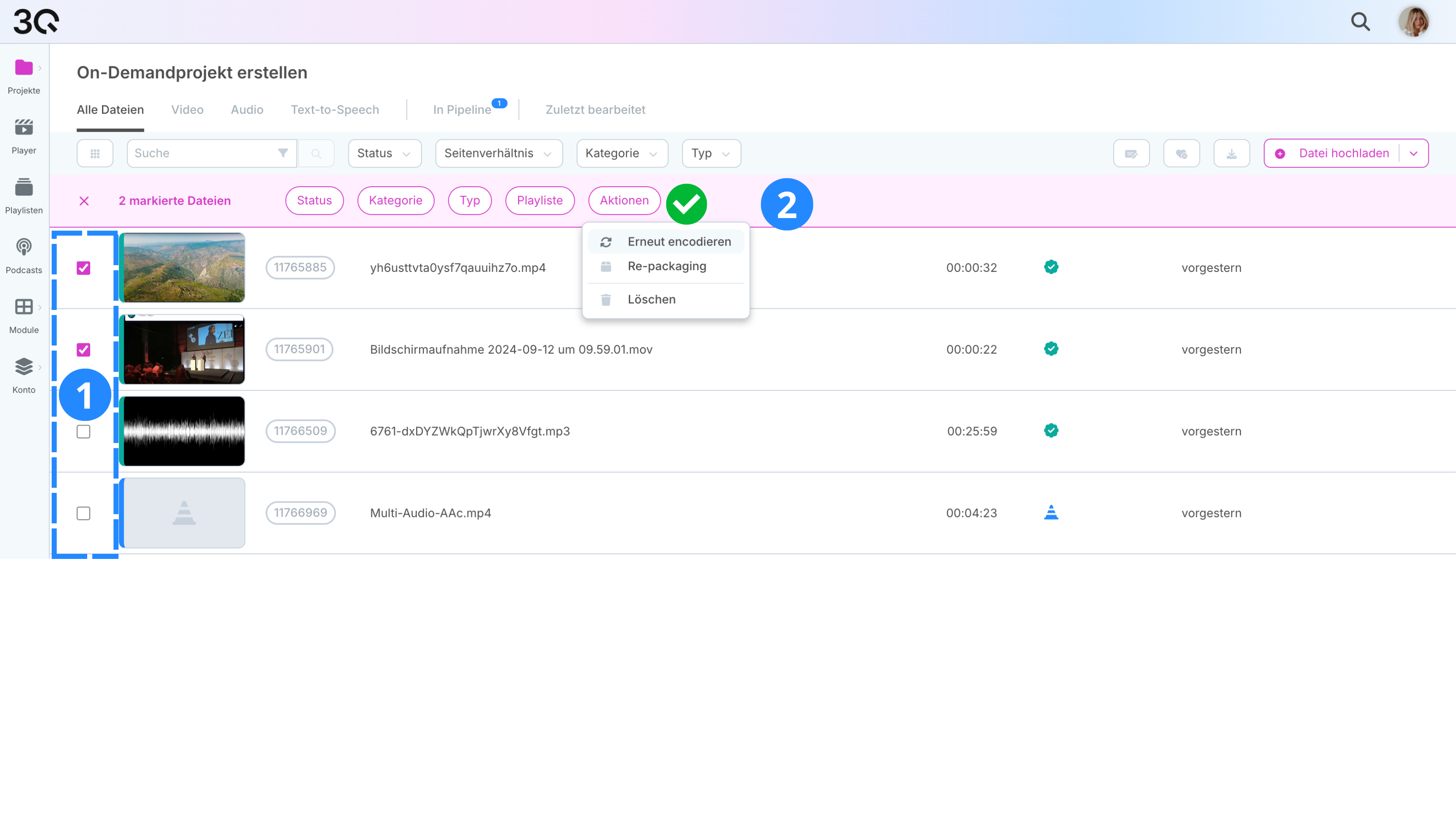Clear selection with the X icon

pyautogui.click(x=84, y=201)
